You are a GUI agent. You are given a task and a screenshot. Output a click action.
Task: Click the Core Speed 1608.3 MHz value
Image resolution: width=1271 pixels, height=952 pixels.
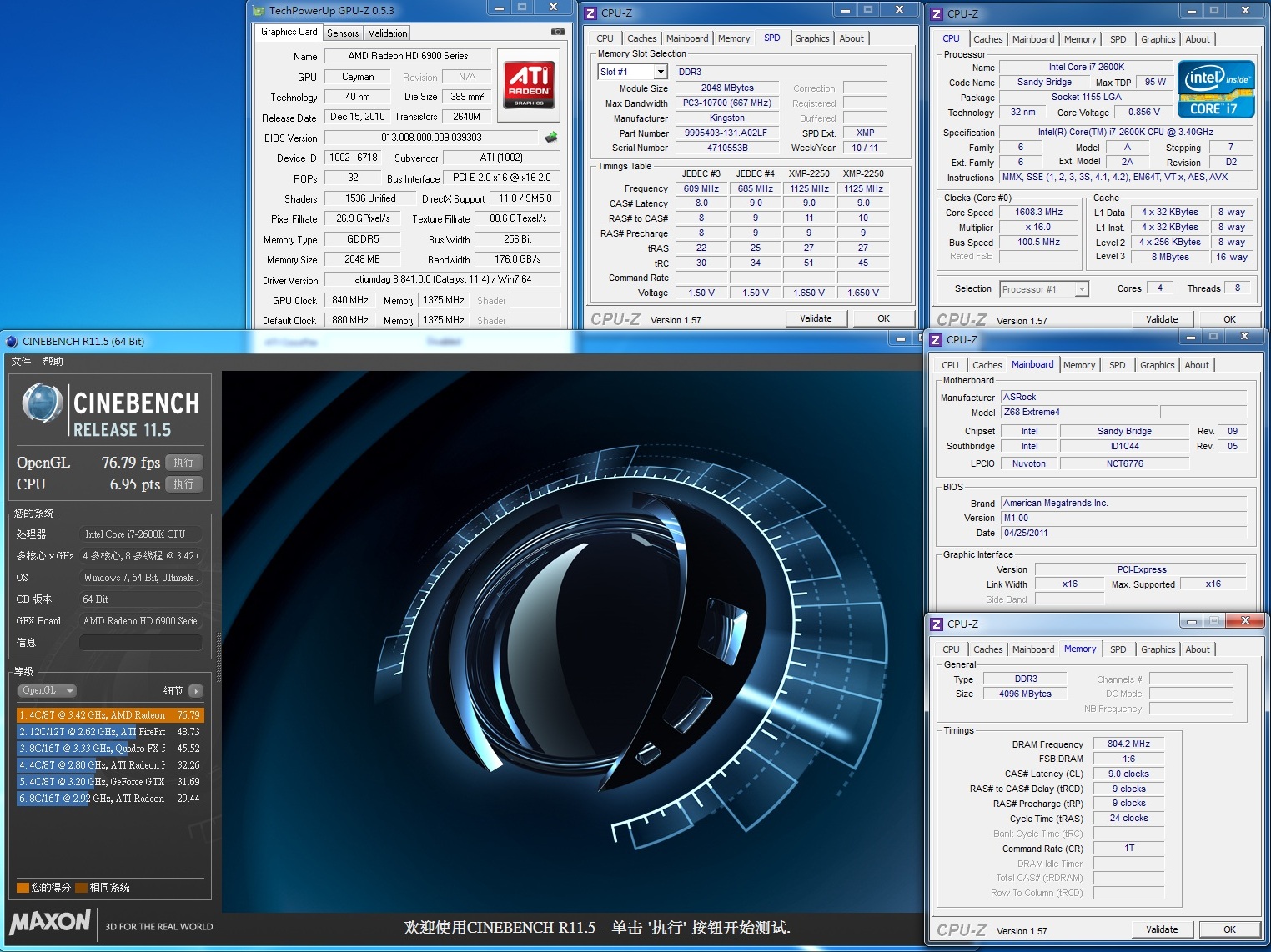click(x=1038, y=213)
